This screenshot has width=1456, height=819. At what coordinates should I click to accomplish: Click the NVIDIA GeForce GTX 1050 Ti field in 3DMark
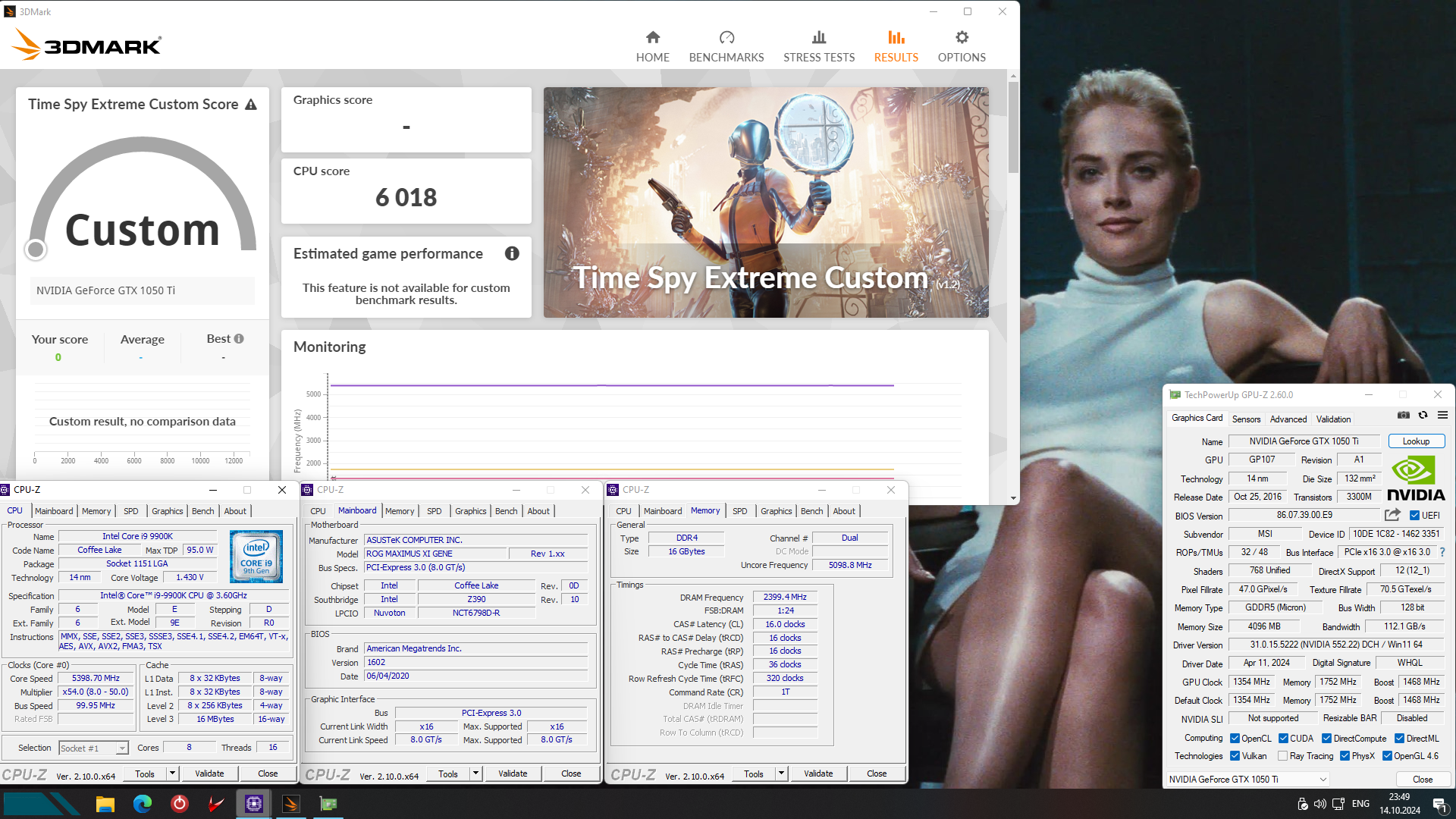143,290
